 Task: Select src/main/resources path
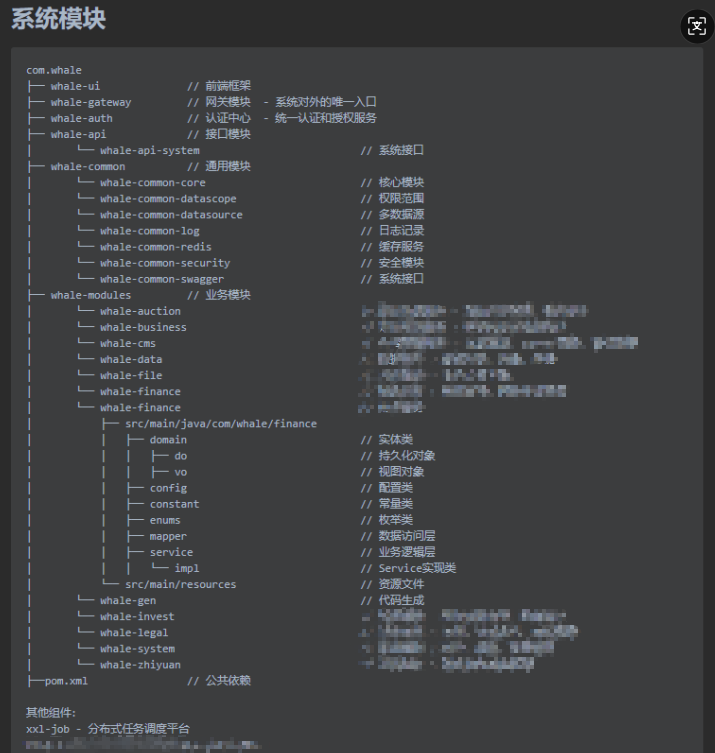click(x=181, y=584)
